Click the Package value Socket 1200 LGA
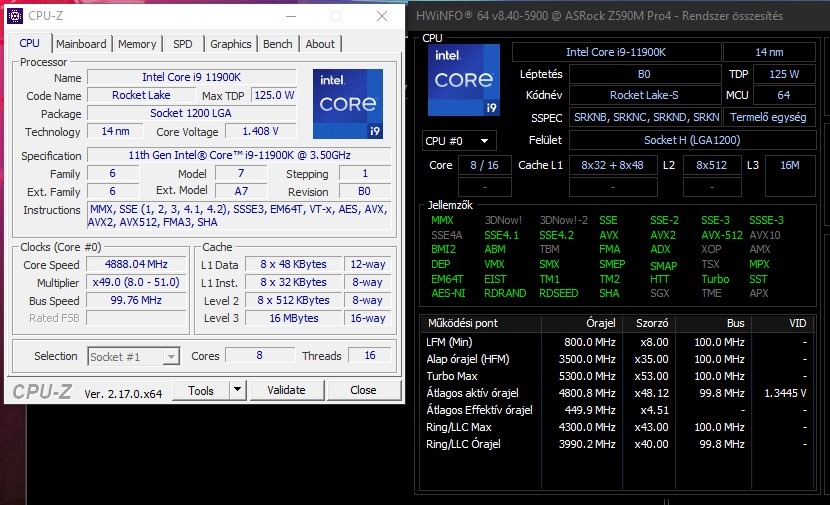This screenshot has width=830, height=505. (x=192, y=113)
